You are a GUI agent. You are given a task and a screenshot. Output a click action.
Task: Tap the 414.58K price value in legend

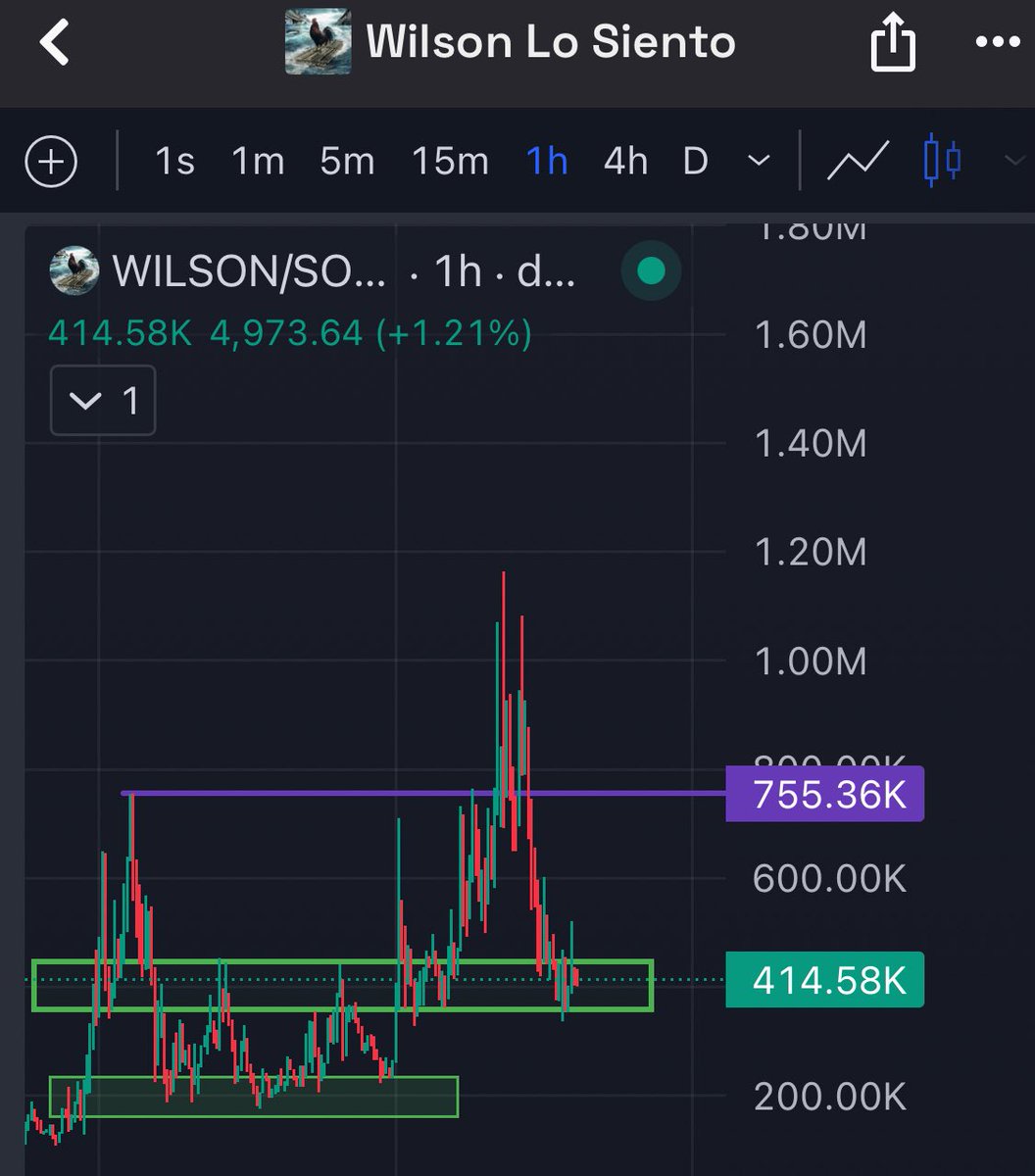tap(120, 333)
